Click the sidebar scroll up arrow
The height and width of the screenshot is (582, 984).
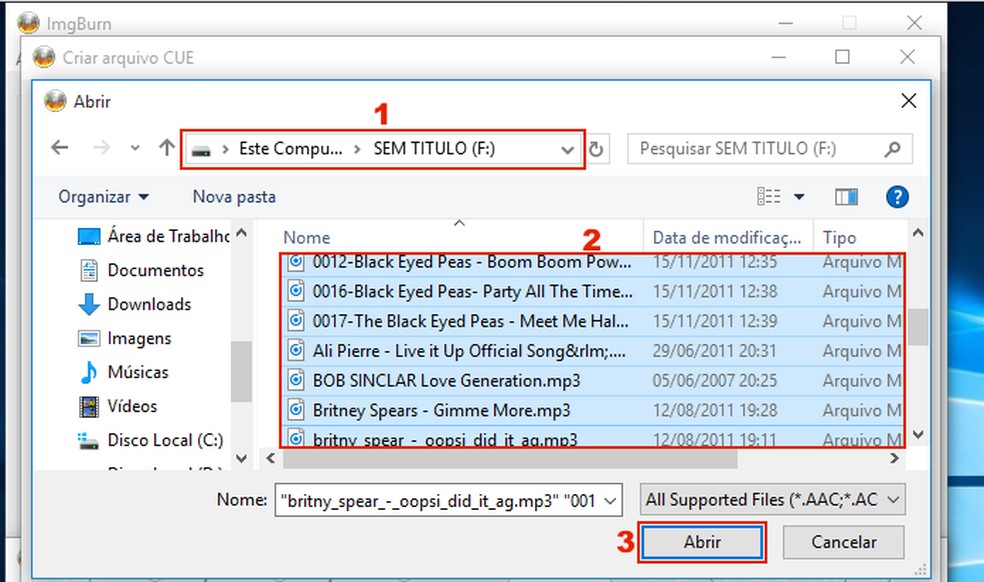[x=242, y=232]
